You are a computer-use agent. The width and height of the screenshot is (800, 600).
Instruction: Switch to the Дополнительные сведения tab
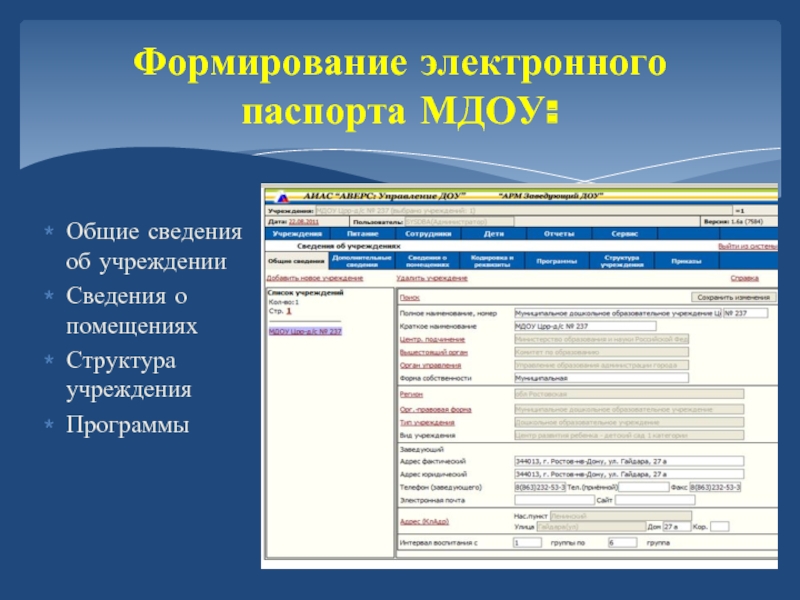pyautogui.click(x=362, y=261)
